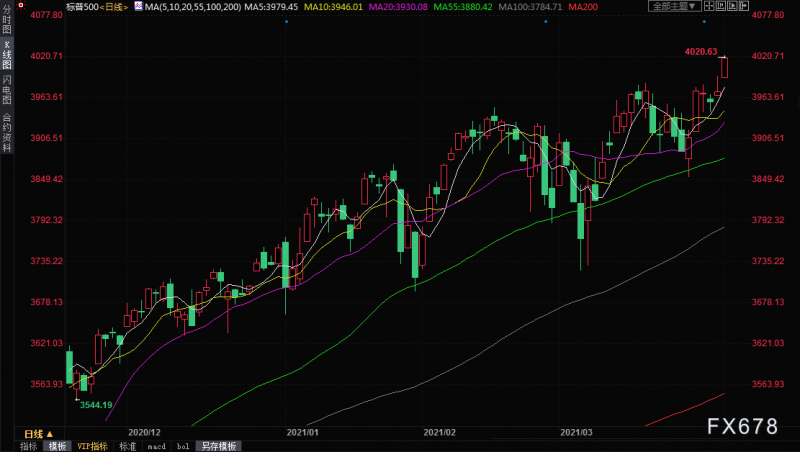Click the 3544.19 low price marker
Image resolution: width=800 pixels, height=452 pixels.
tap(96, 405)
